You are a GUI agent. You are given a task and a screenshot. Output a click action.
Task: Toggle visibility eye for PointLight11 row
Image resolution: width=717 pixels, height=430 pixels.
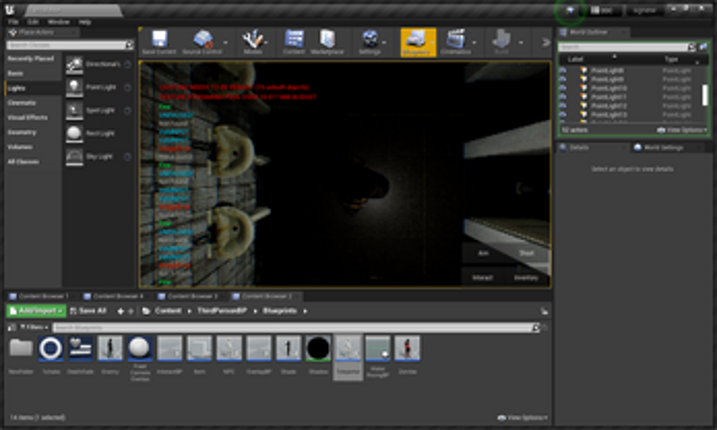tap(563, 97)
